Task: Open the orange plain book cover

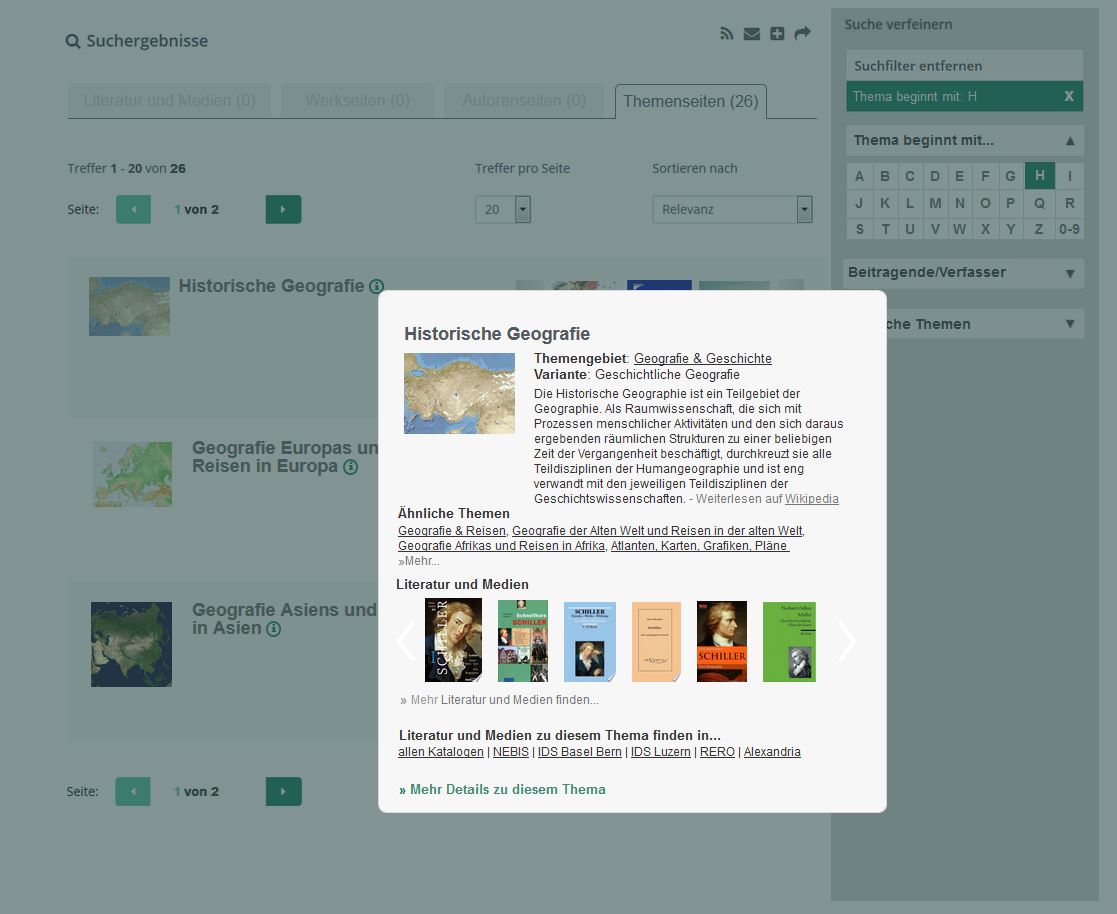Action: 656,642
